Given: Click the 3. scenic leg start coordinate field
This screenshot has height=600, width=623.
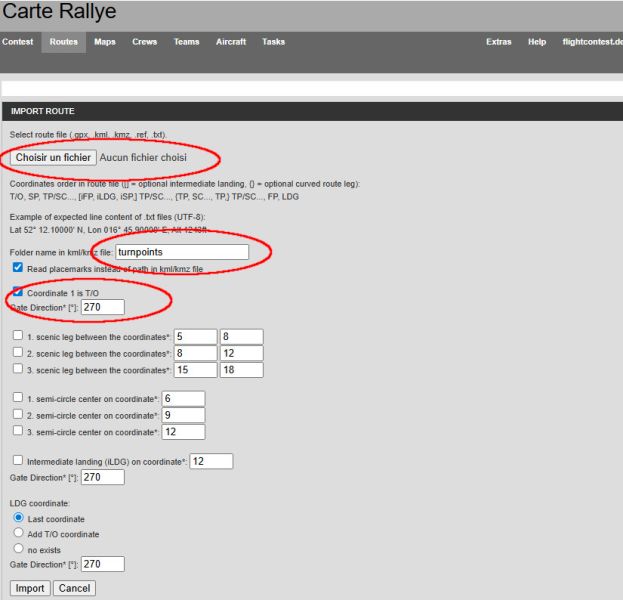Looking at the screenshot, I should coord(195,370).
